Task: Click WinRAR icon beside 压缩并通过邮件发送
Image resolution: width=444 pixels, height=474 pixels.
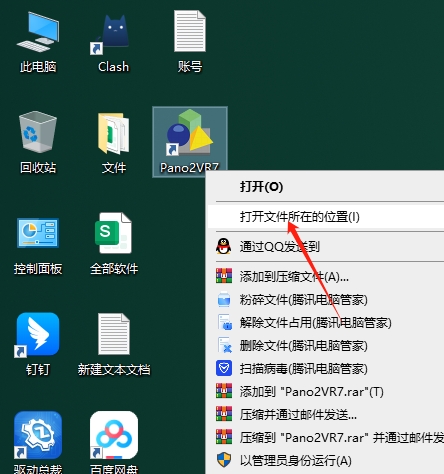Action: pyautogui.click(x=224, y=414)
